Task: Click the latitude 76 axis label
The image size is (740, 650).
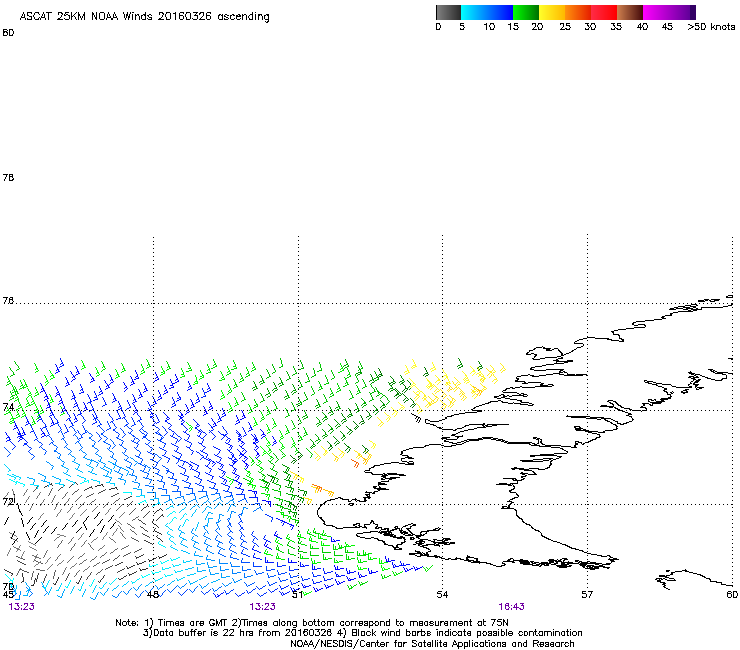Action: click(x=8, y=301)
